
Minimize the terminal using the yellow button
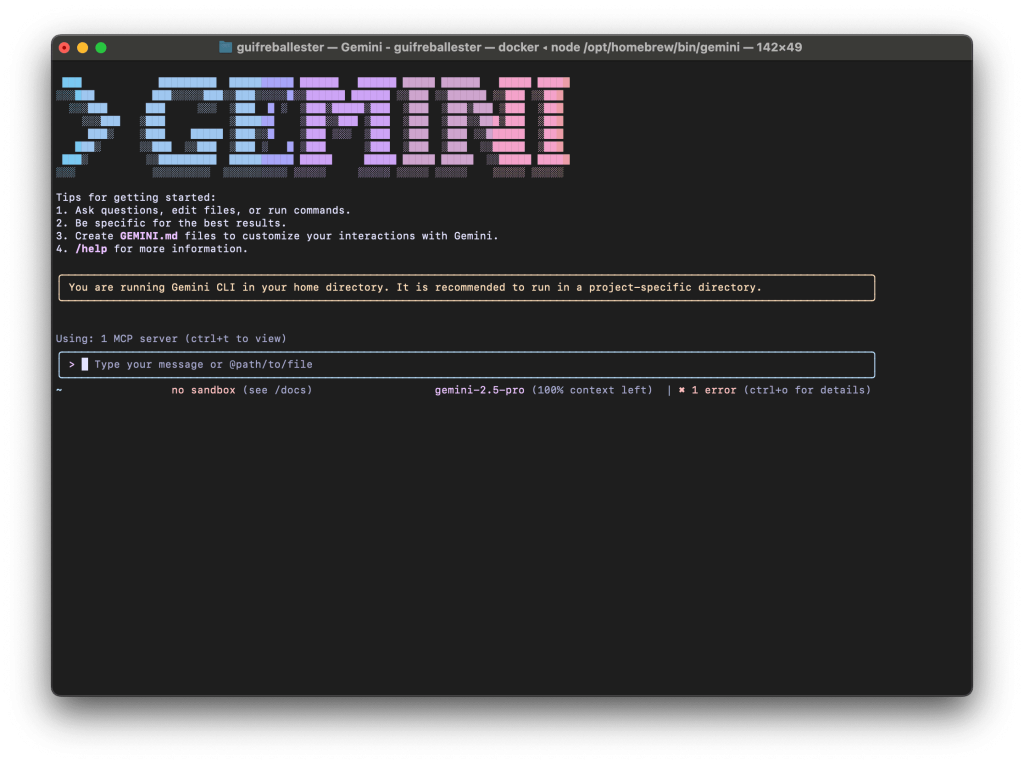pyautogui.click(x=83, y=47)
